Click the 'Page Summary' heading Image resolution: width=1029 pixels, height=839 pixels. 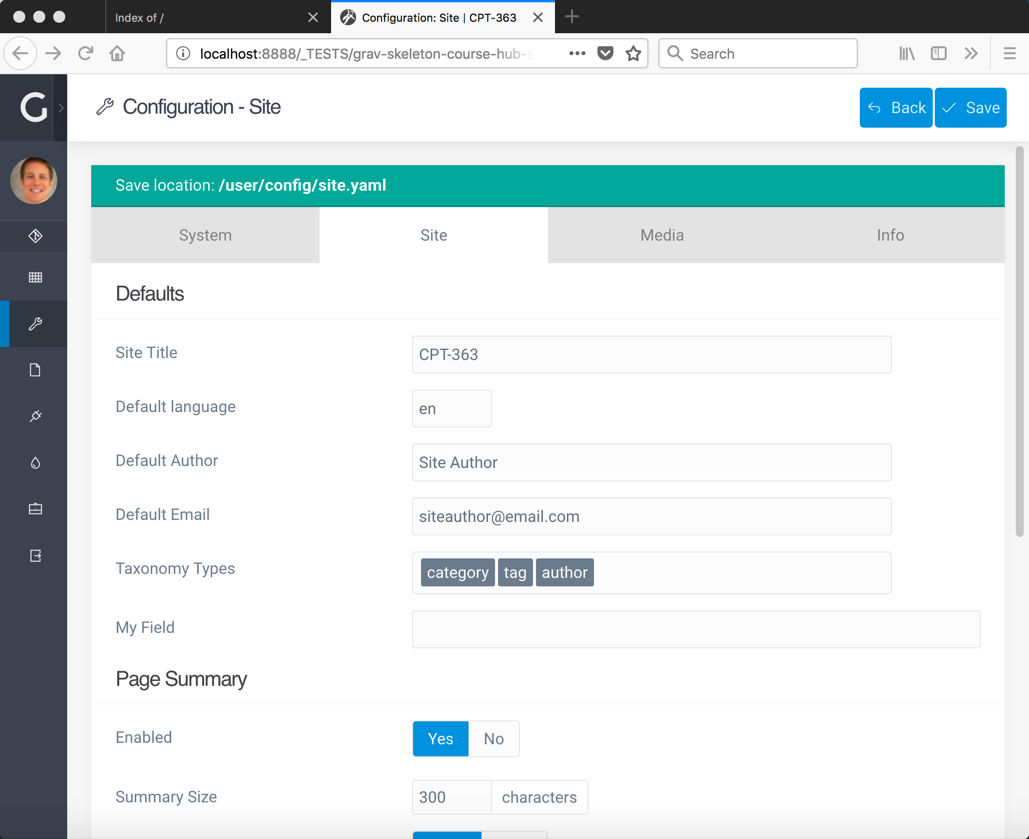pos(181,679)
